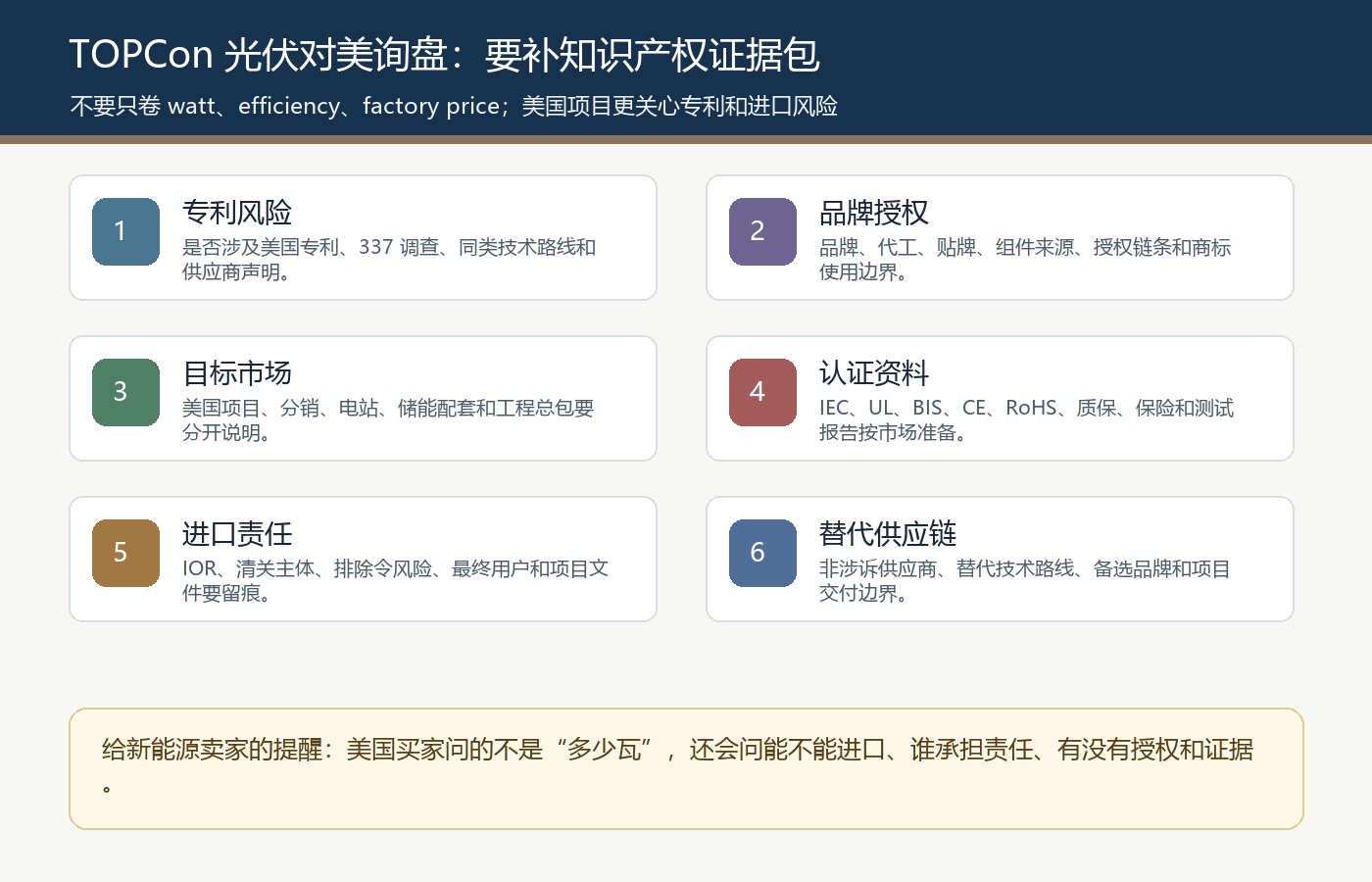The width and height of the screenshot is (1372, 882).
Task: Click the description starting 品牌、代工、贴牌
Action: tap(1025, 260)
